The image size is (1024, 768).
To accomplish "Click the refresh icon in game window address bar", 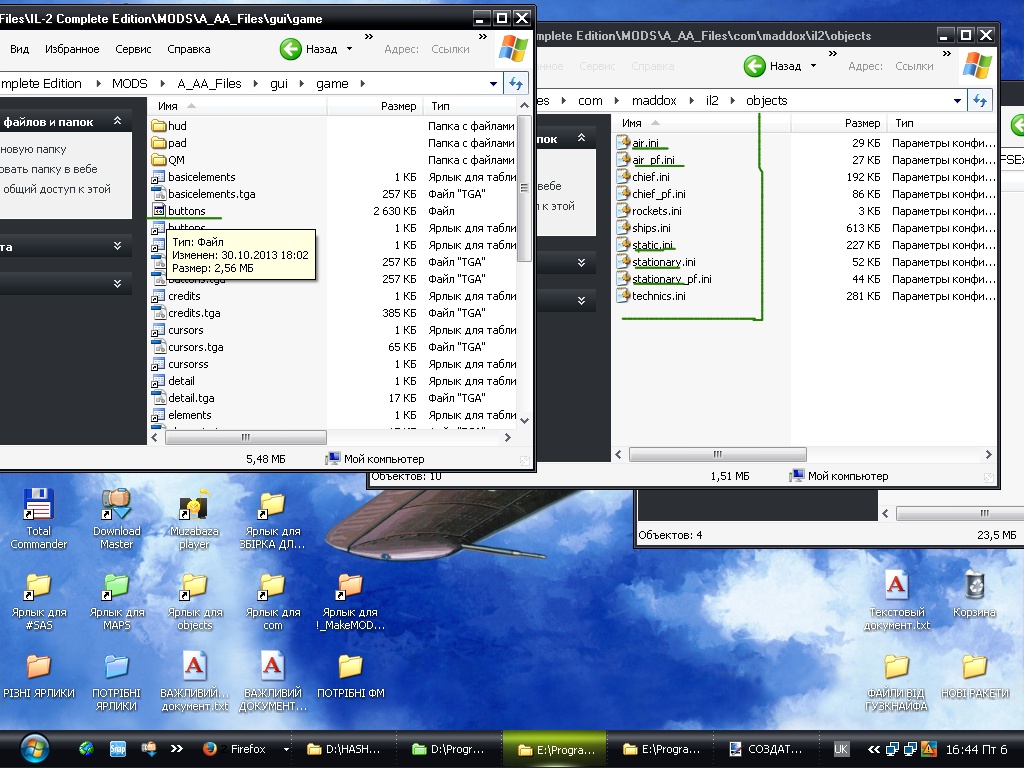I will click(x=516, y=84).
